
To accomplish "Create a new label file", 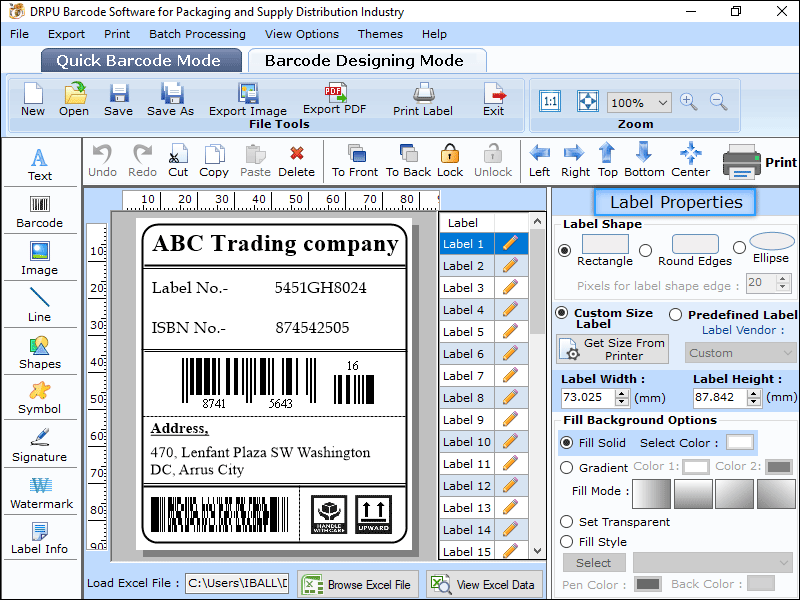I will tap(33, 99).
